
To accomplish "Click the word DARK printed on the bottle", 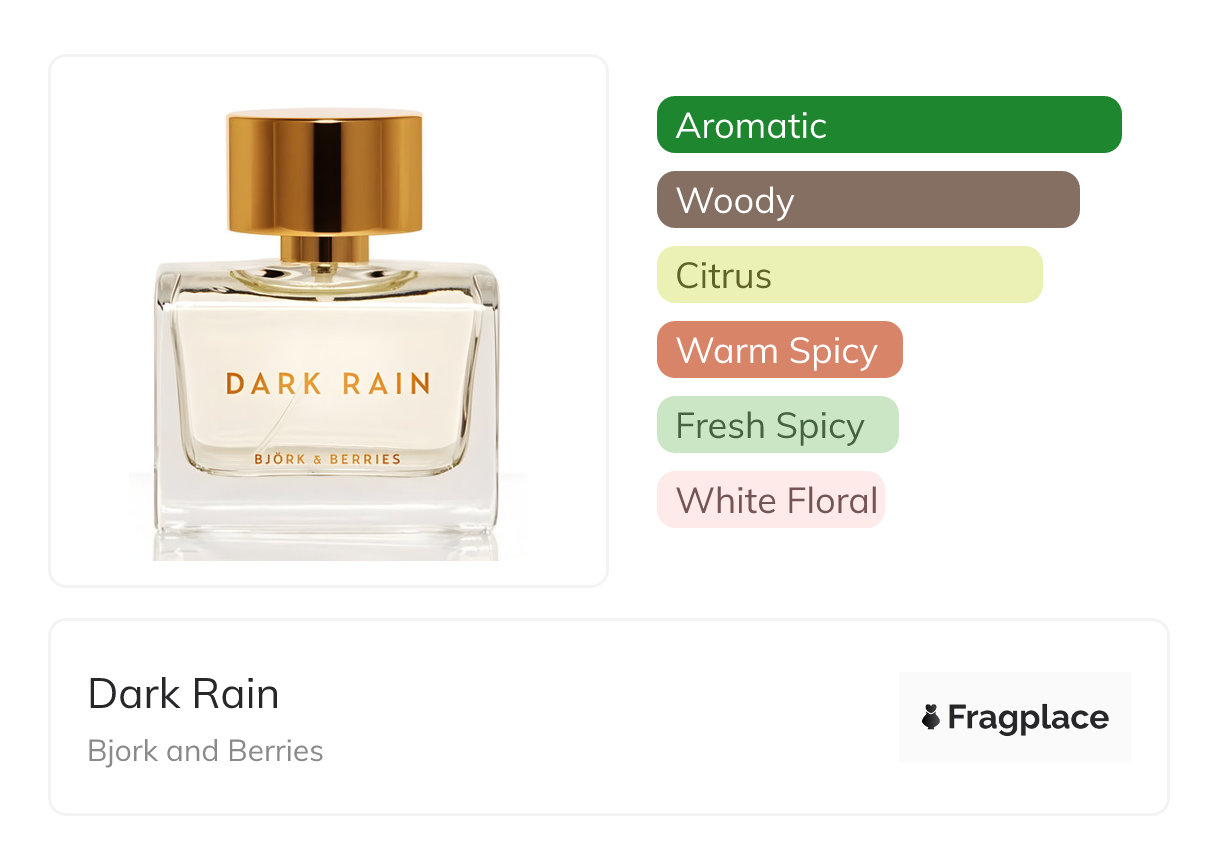I will [x=260, y=383].
